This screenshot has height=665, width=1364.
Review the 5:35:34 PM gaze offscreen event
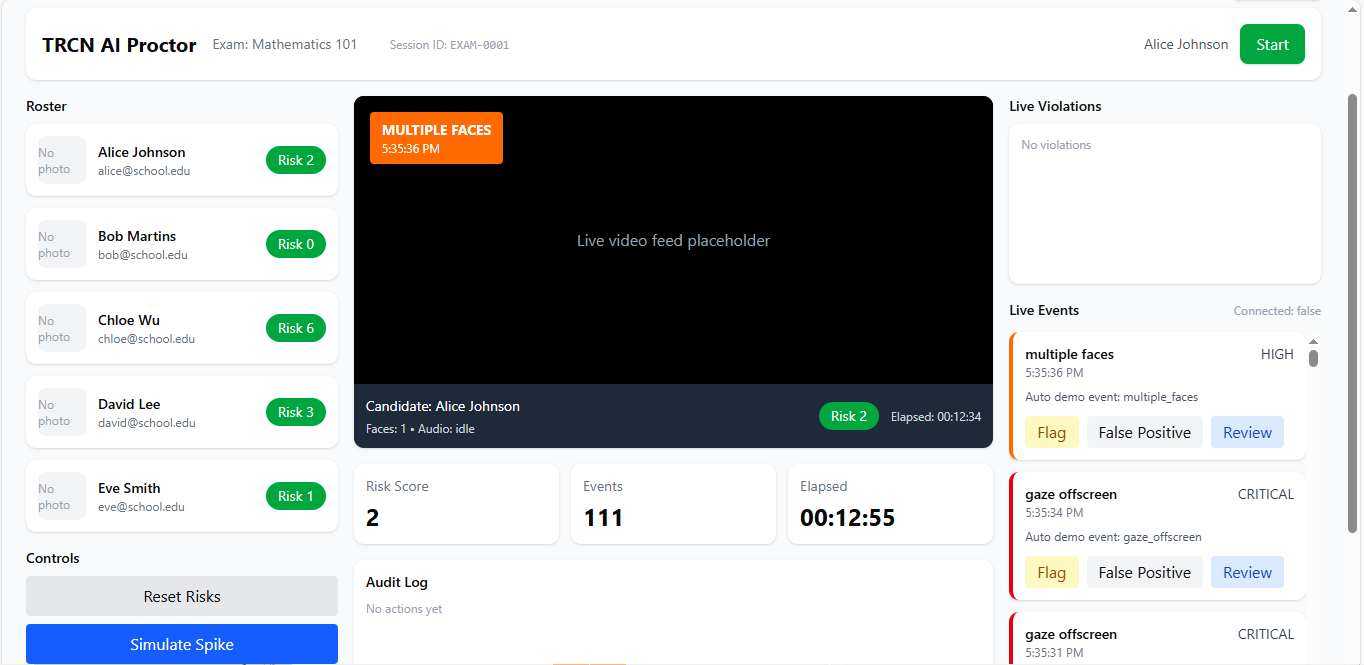point(1247,572)
